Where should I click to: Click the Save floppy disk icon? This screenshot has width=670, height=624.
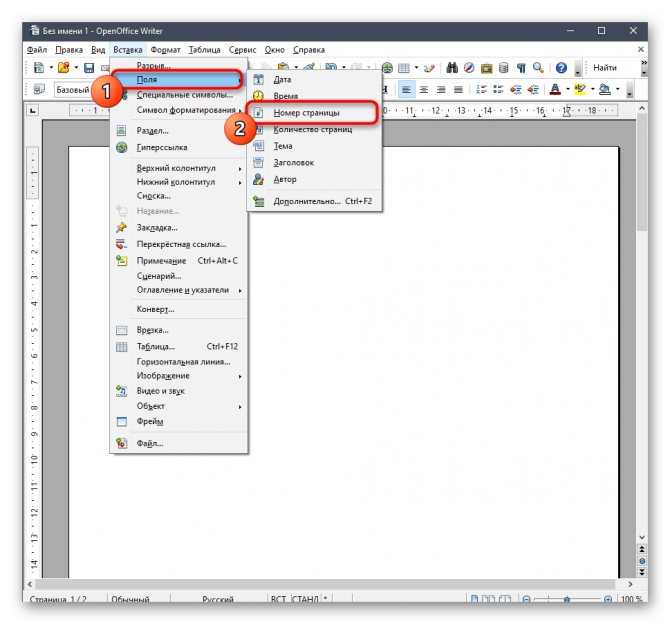89,68
